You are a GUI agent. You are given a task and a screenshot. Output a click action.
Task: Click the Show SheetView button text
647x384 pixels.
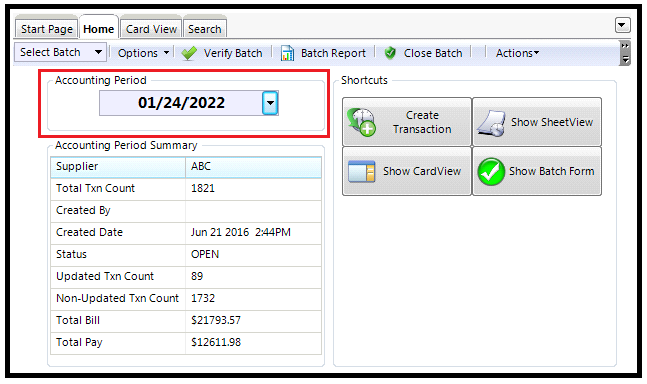point(552,122)
